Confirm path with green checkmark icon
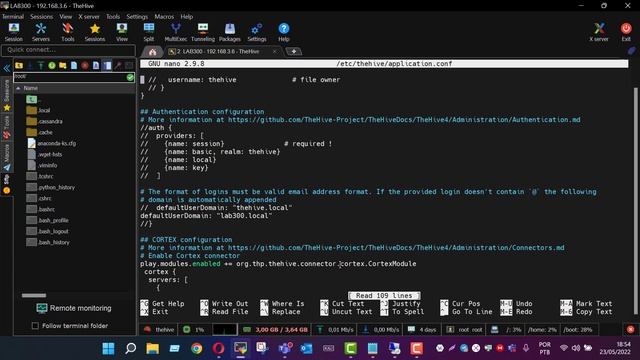Viewport: 640px width, 360px height. 130,77
